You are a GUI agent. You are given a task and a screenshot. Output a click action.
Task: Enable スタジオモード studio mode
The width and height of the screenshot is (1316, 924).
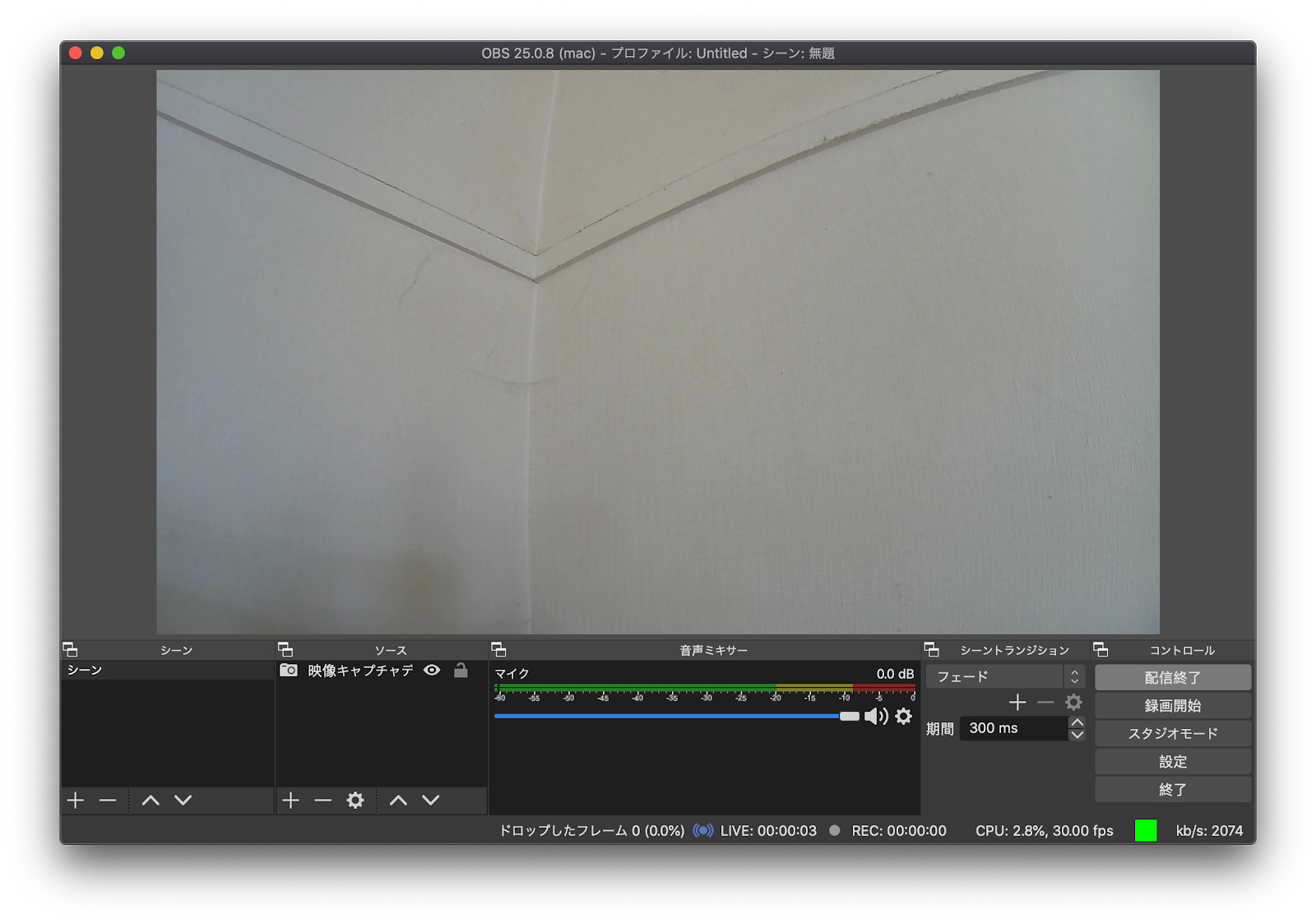pos(1173,734)
